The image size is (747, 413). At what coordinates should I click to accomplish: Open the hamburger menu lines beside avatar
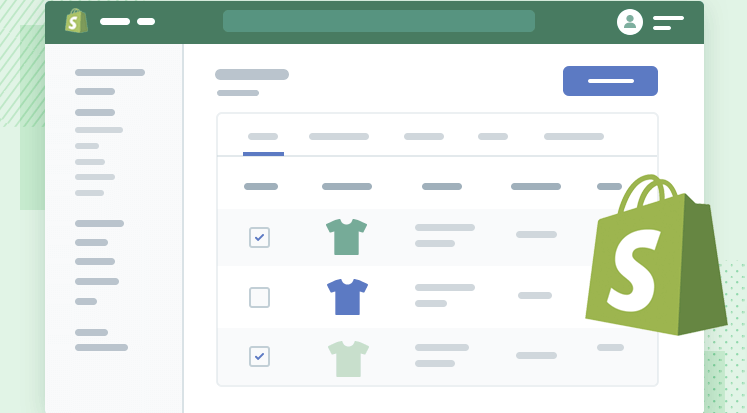(668, 23)
